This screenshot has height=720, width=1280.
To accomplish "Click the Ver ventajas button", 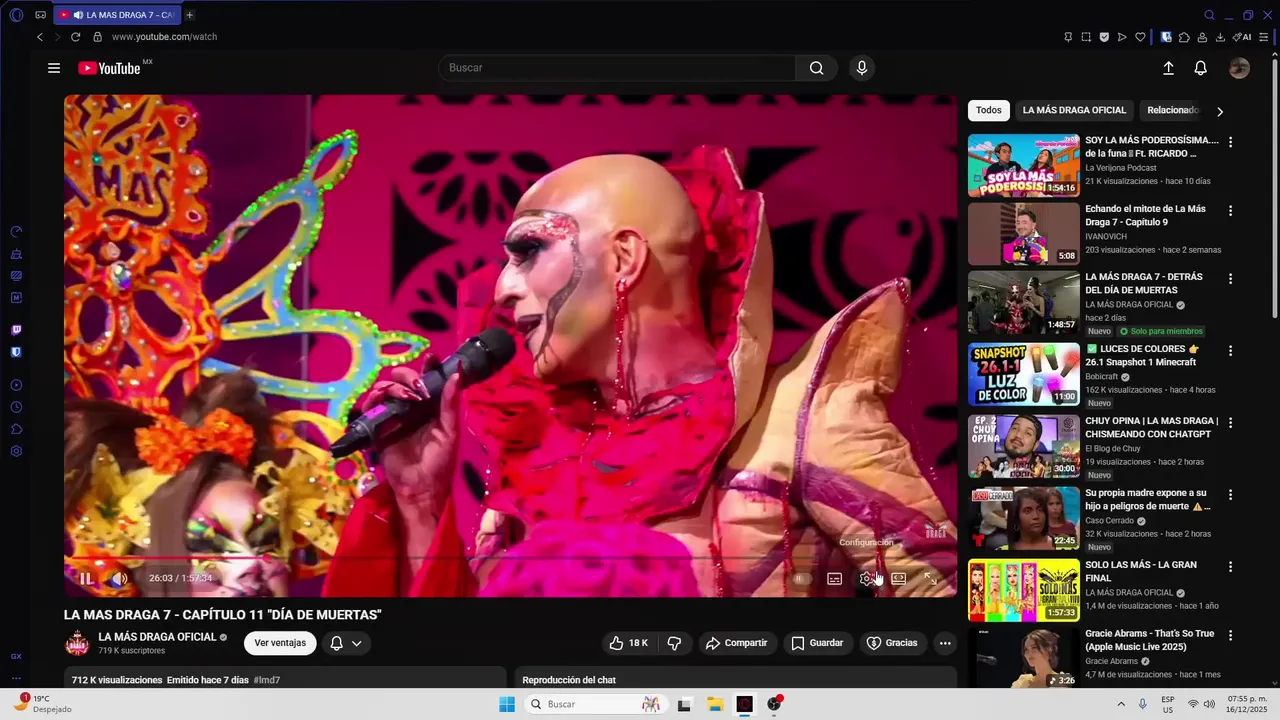I will (280, 643).
